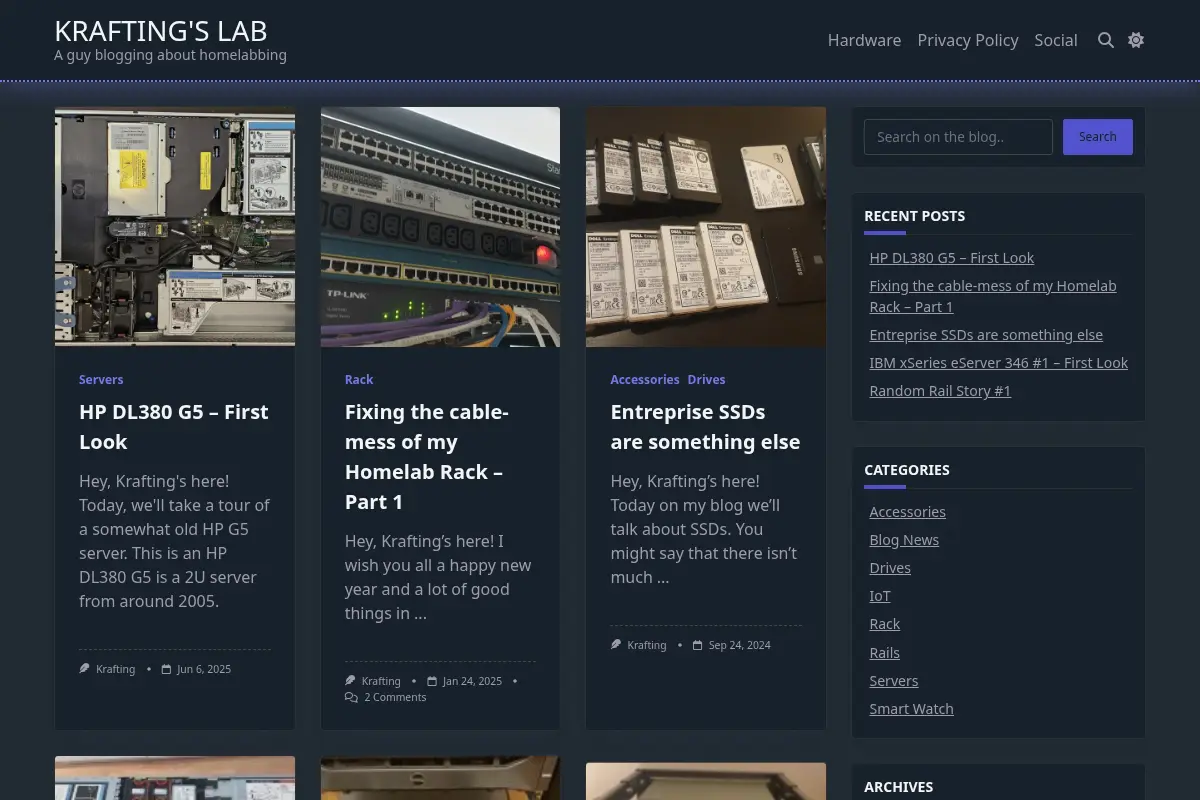The image size is (1200, 800).
Task: Click the ARCHIVES heading
Action: (x=898, y=787)
